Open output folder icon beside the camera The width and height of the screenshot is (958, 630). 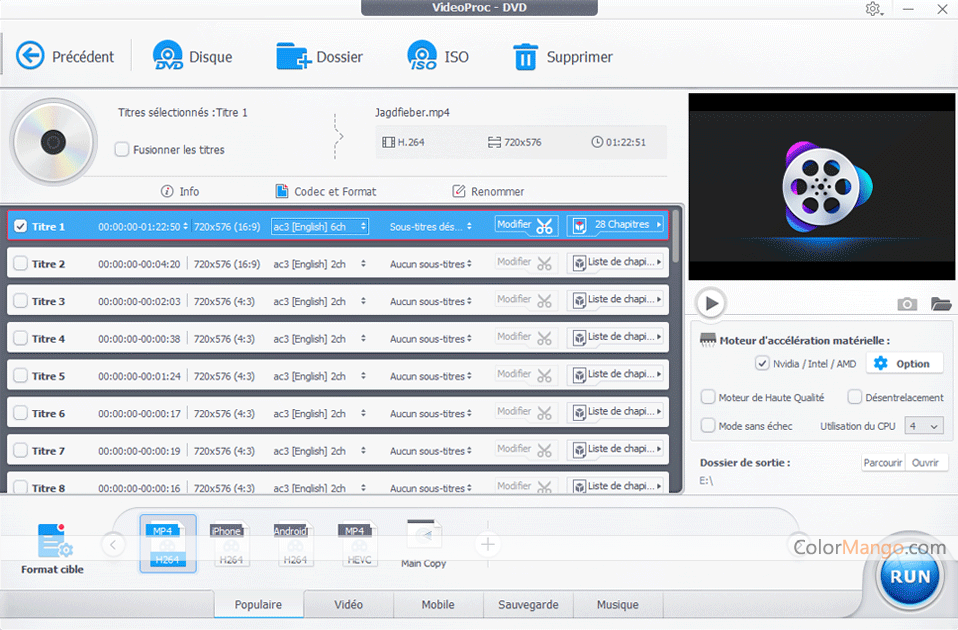click(941, 303)
